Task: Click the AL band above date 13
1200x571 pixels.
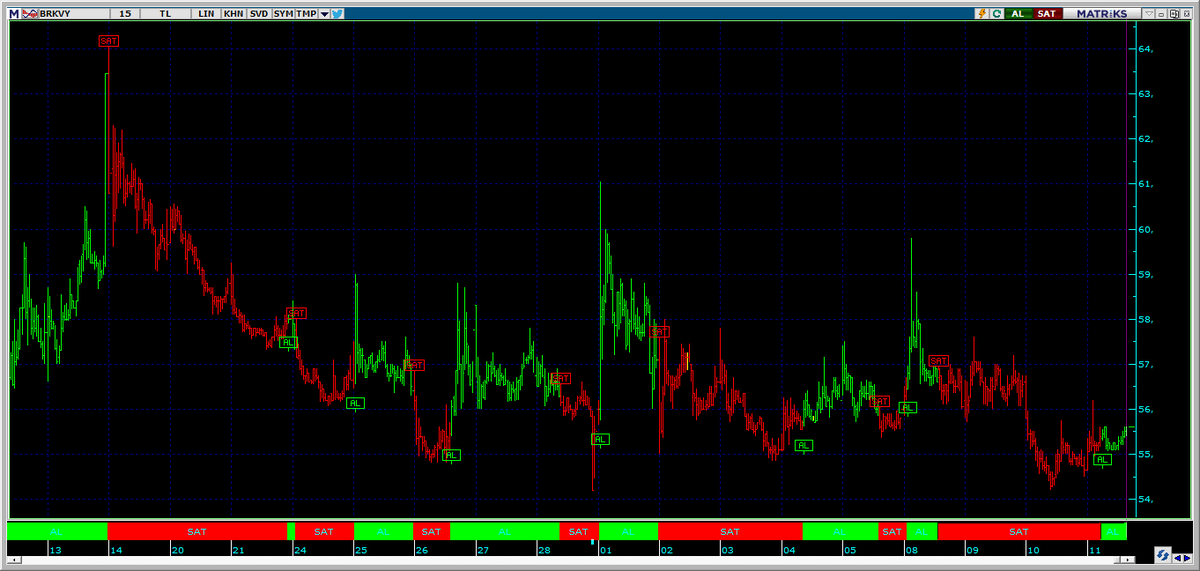Action: point(57,531)
